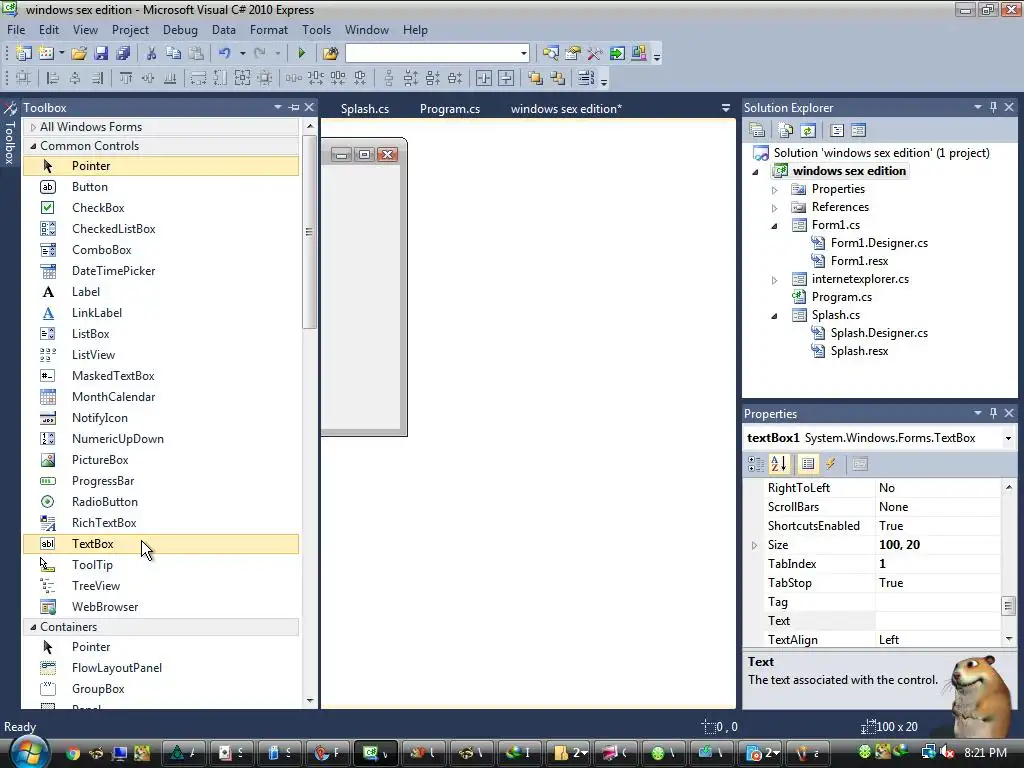Open the solution configurations combo box

pyautogui.click(x=437, y=53)
